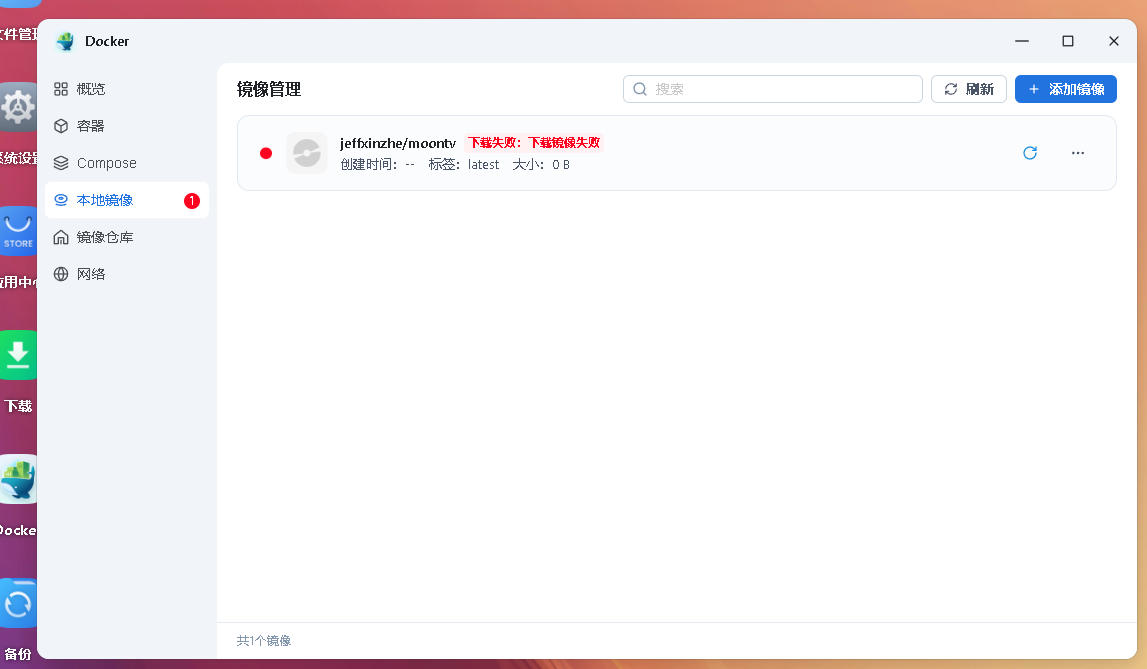Click the 添加镜像 add image button

pyautogui.click(x=1065, y=89)
